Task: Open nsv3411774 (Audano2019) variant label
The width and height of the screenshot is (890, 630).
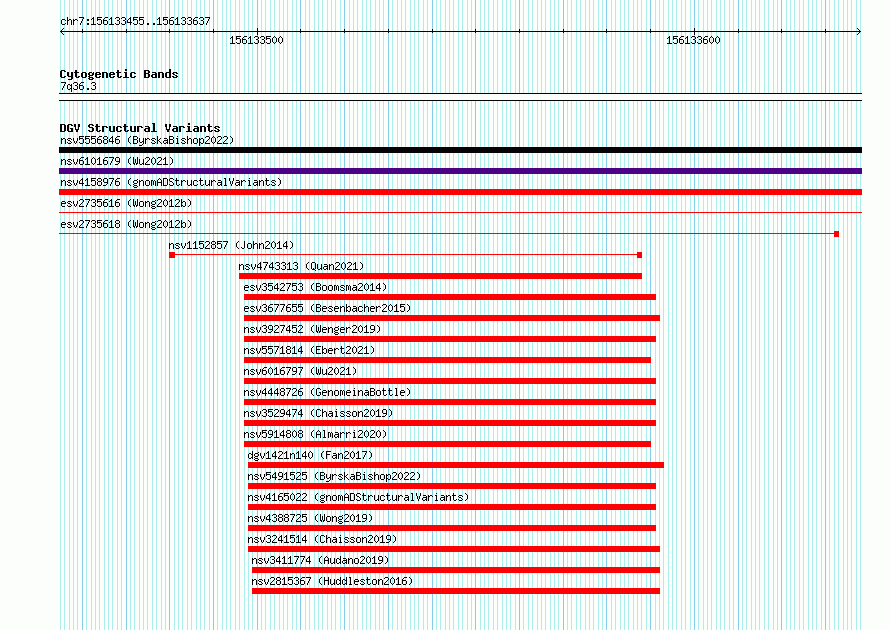Action: 320,560
